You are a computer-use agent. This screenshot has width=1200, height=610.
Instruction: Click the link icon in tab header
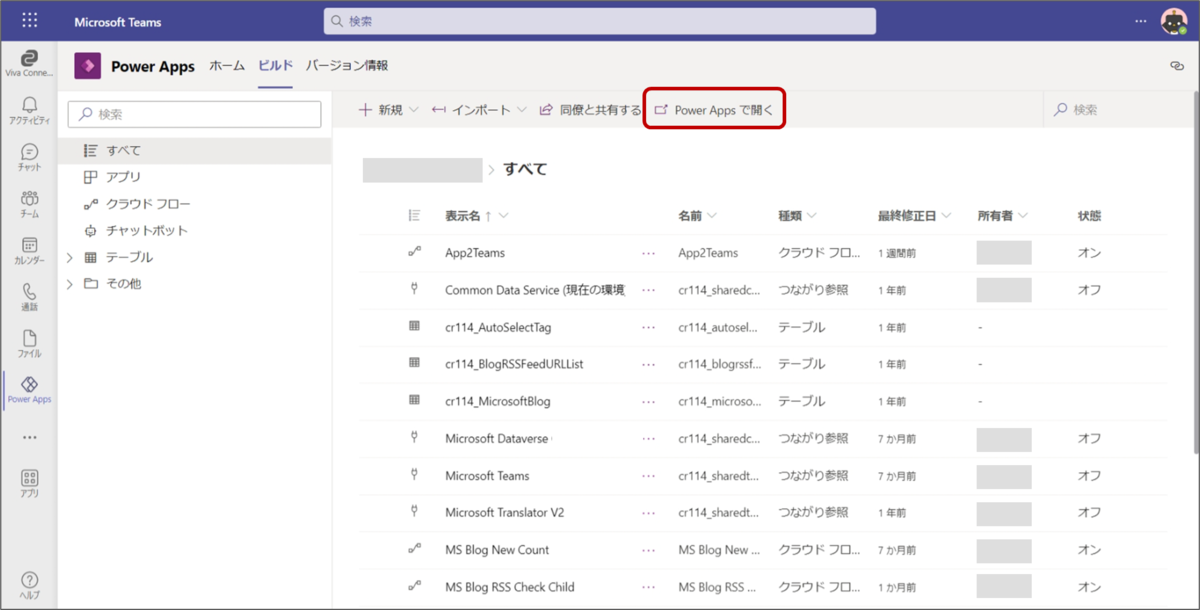(x=1177, y=66)
